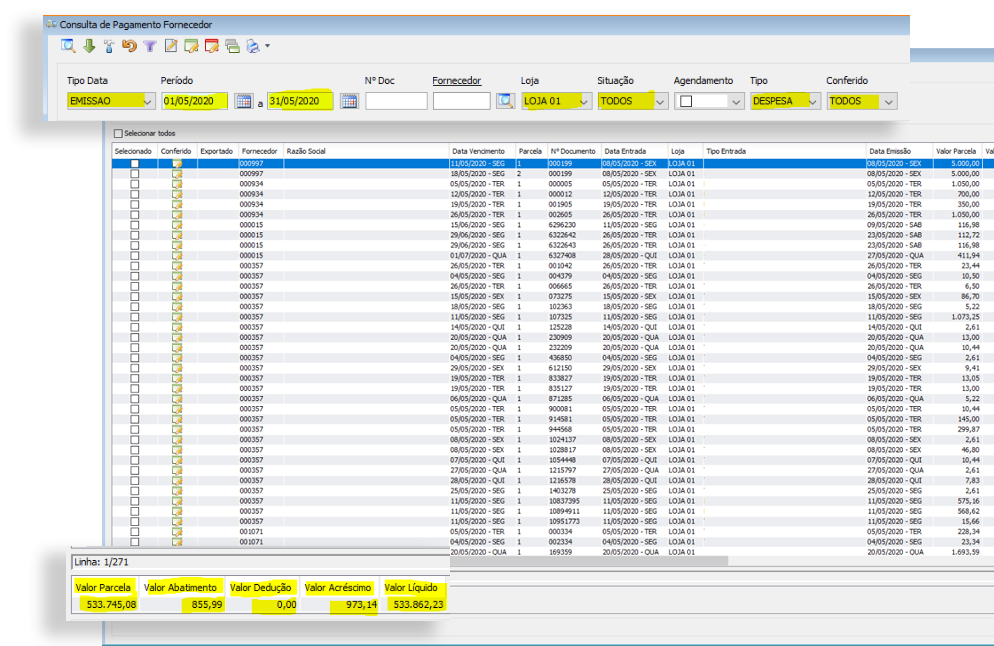Click Conferido icon for document 002605 row
Viewport: 994px width, 646px height.
177,214
